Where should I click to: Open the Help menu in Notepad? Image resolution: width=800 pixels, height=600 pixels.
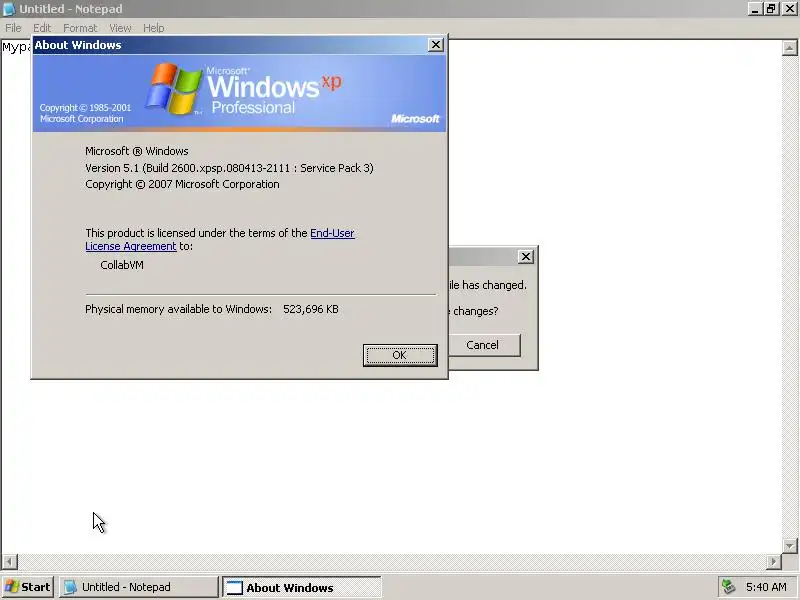click(154, 28)
